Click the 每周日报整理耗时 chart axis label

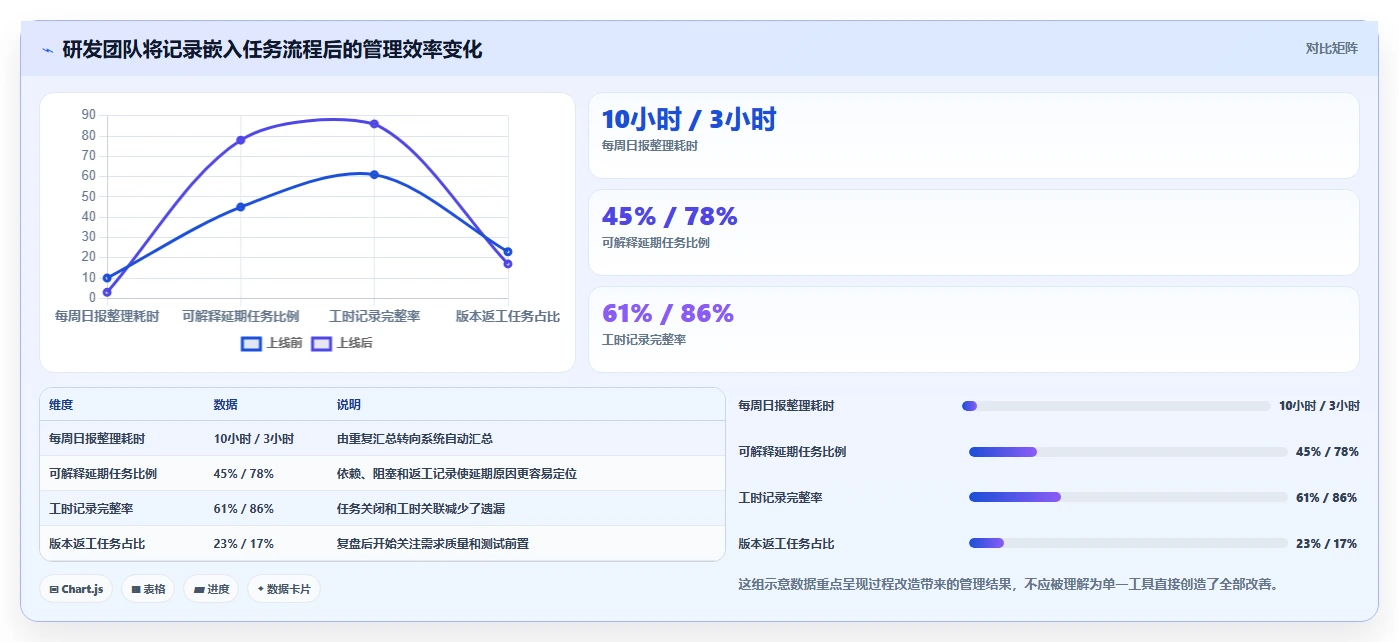[107, 316]
